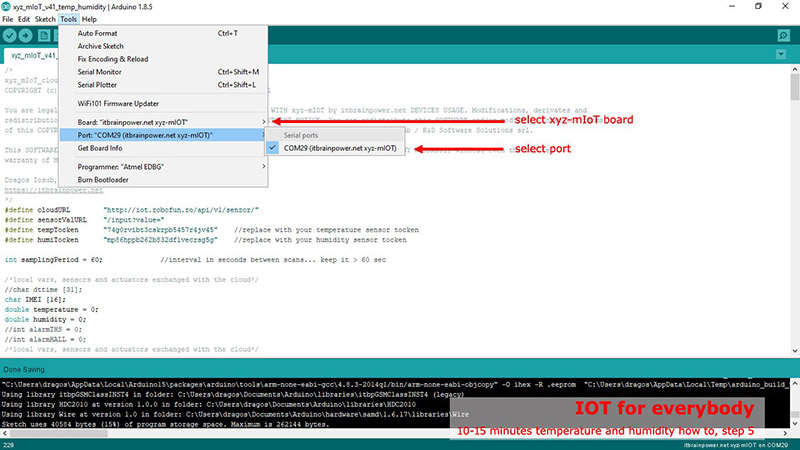Click the '//int alarmHALL = 0;' line
The width and height of the screenshot is (800, 450).
click(x=45, y=339)
